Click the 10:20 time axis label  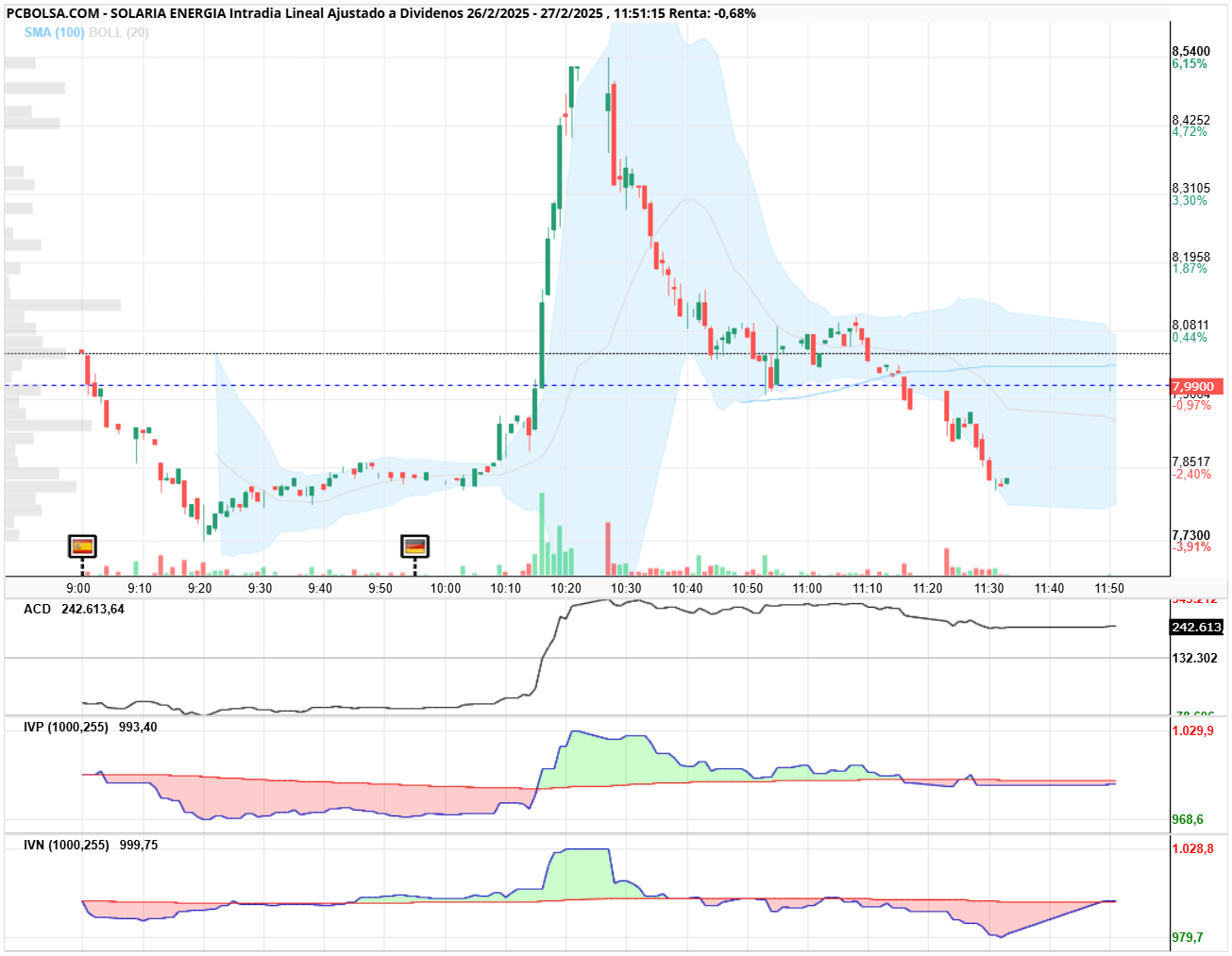pyautogui.click(x=566, y=588)
